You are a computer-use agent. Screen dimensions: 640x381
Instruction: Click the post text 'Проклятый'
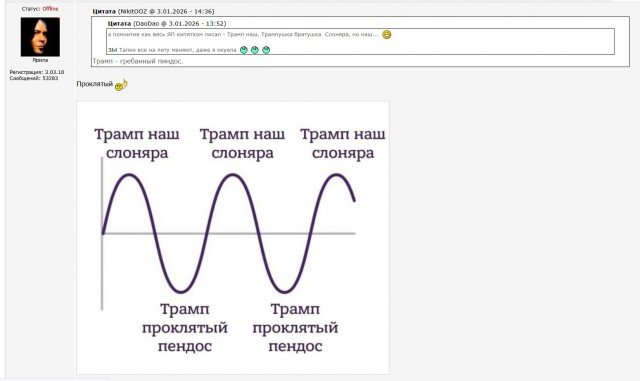pyautogui.click(x=94, y=84)
